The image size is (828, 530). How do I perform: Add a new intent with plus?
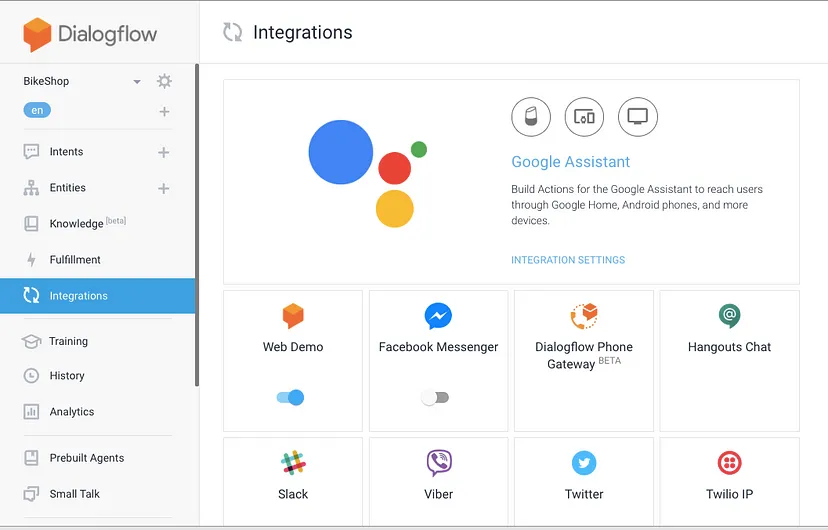click(x=164, y=153)
